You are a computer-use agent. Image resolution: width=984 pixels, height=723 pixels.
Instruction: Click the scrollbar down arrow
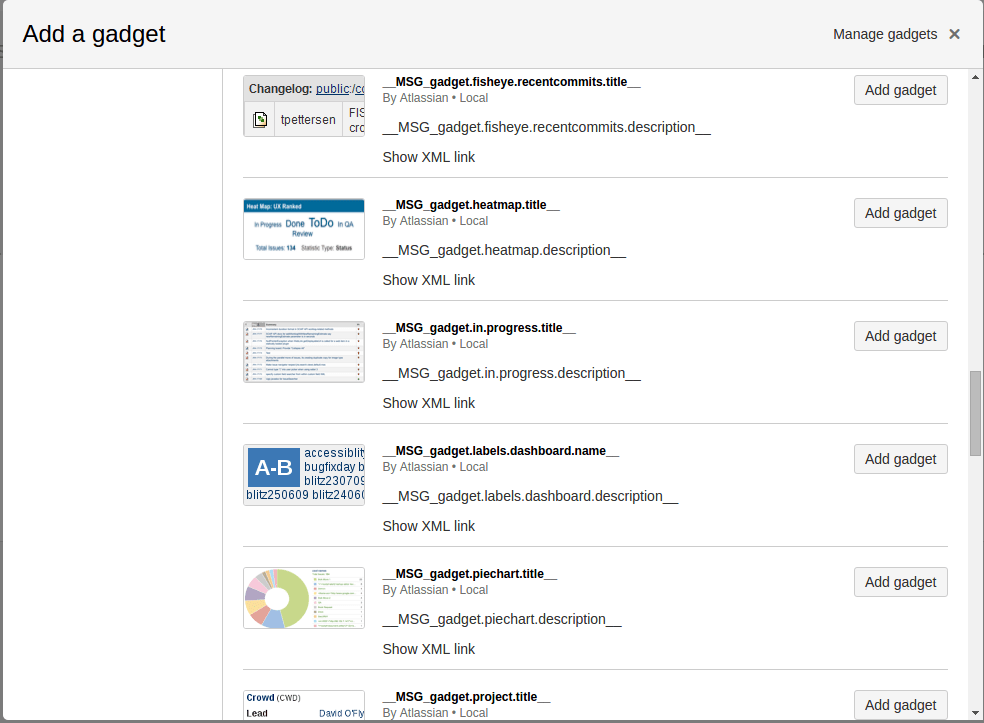click(975, 714)
